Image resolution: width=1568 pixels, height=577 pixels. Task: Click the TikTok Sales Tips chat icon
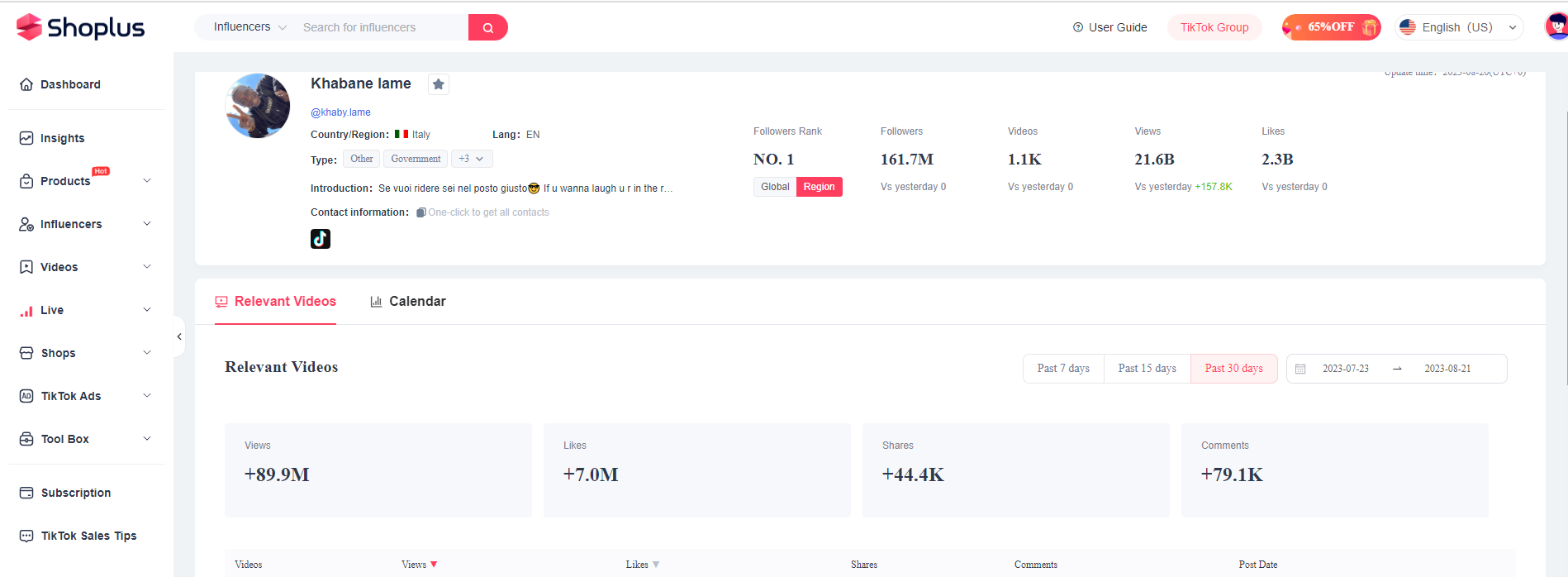coord(26,536)
